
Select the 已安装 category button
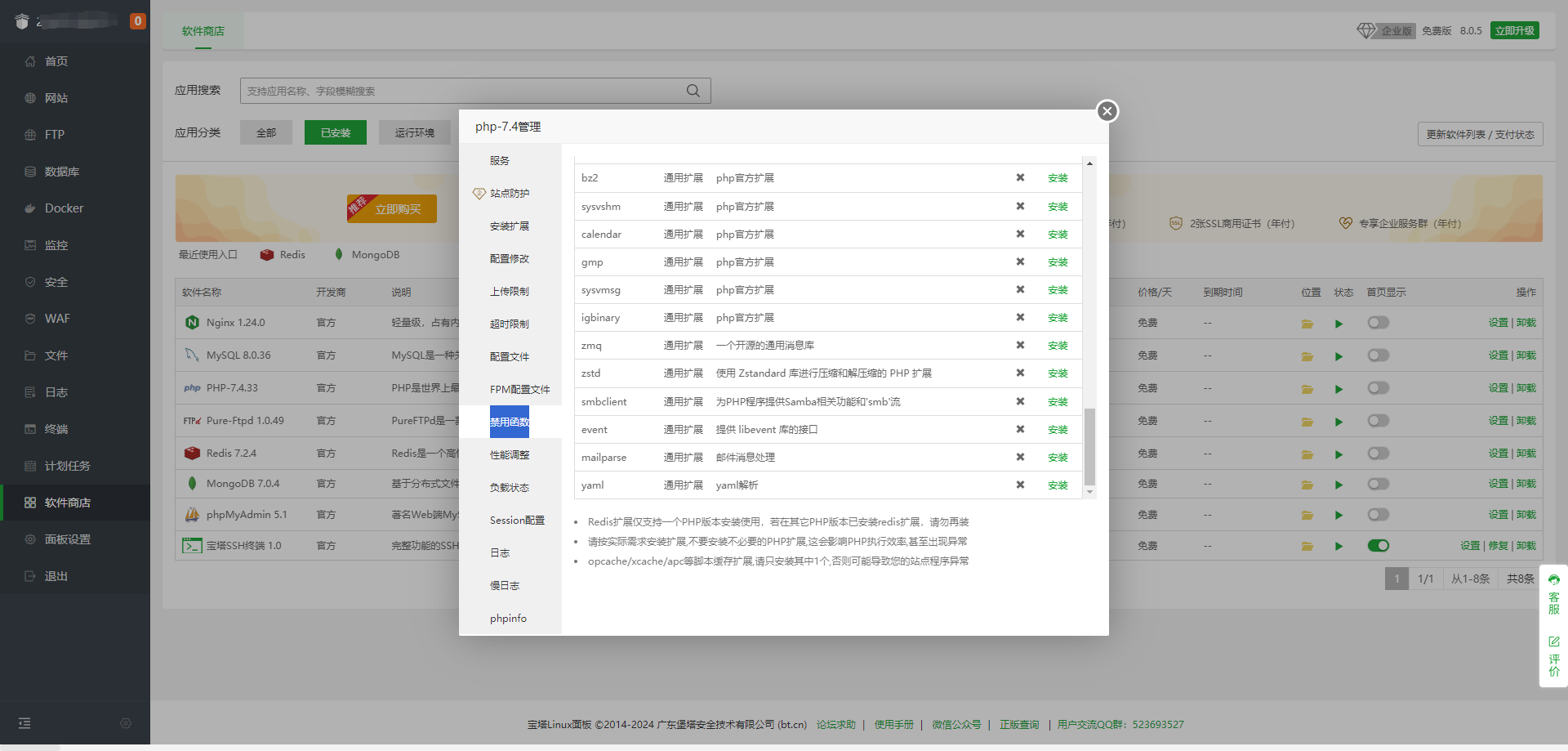click(x=336, y=132)
